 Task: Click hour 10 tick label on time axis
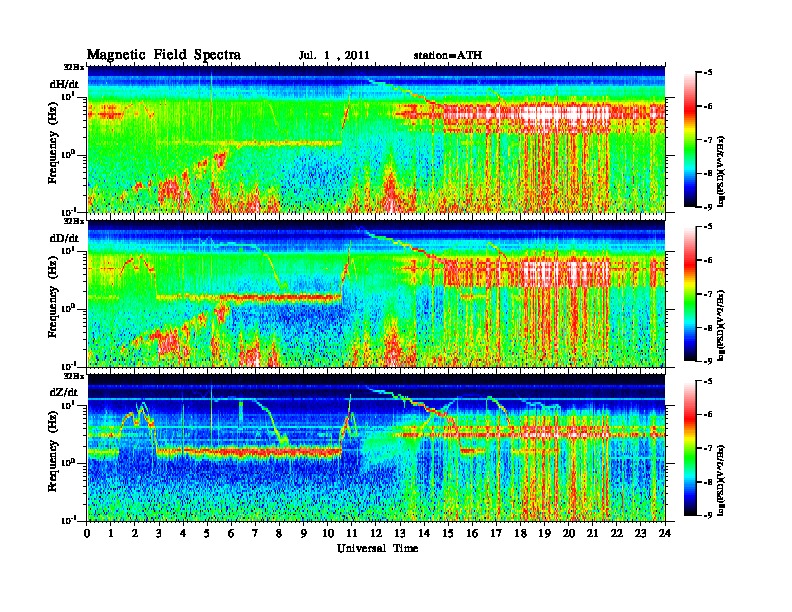point(328,533)
